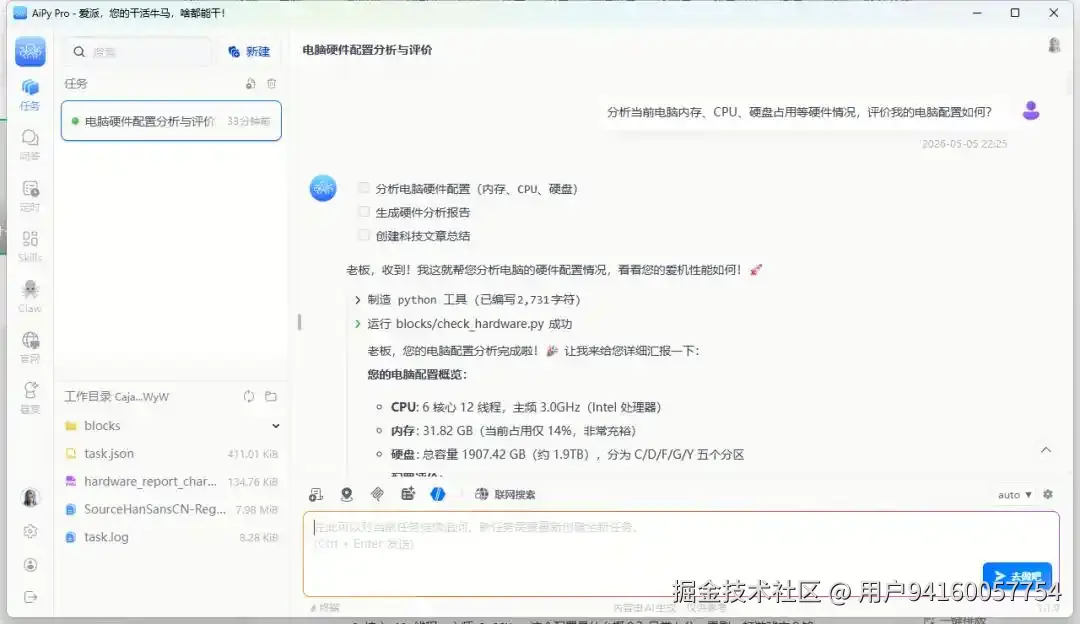Click the clean-up icon next to 任务 header
Screen dimensions: 1080x624
(251, 83)
